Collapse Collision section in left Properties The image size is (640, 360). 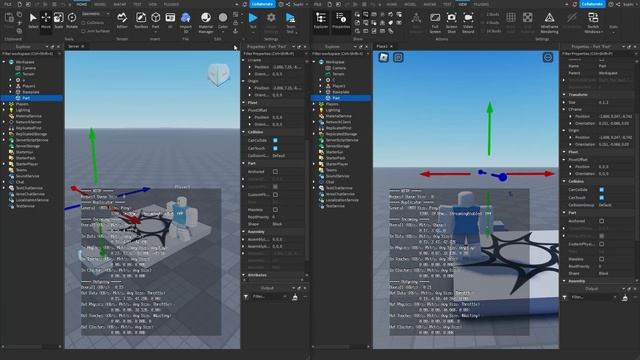[244, 132]
